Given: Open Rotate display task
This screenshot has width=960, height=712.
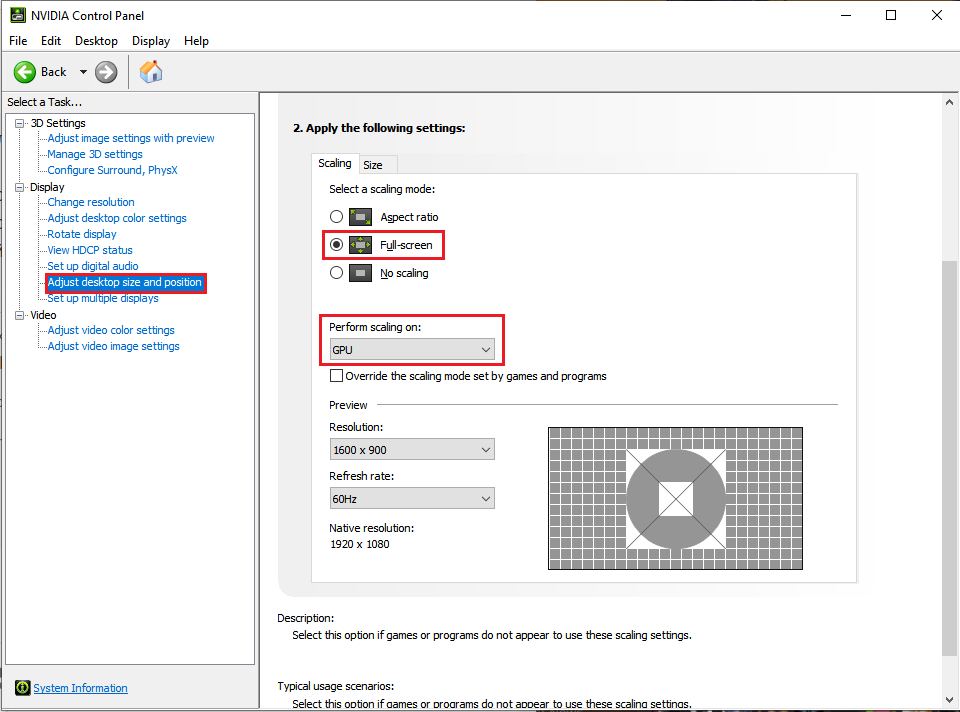Looking at the screenshot, I should click(81, 234).
